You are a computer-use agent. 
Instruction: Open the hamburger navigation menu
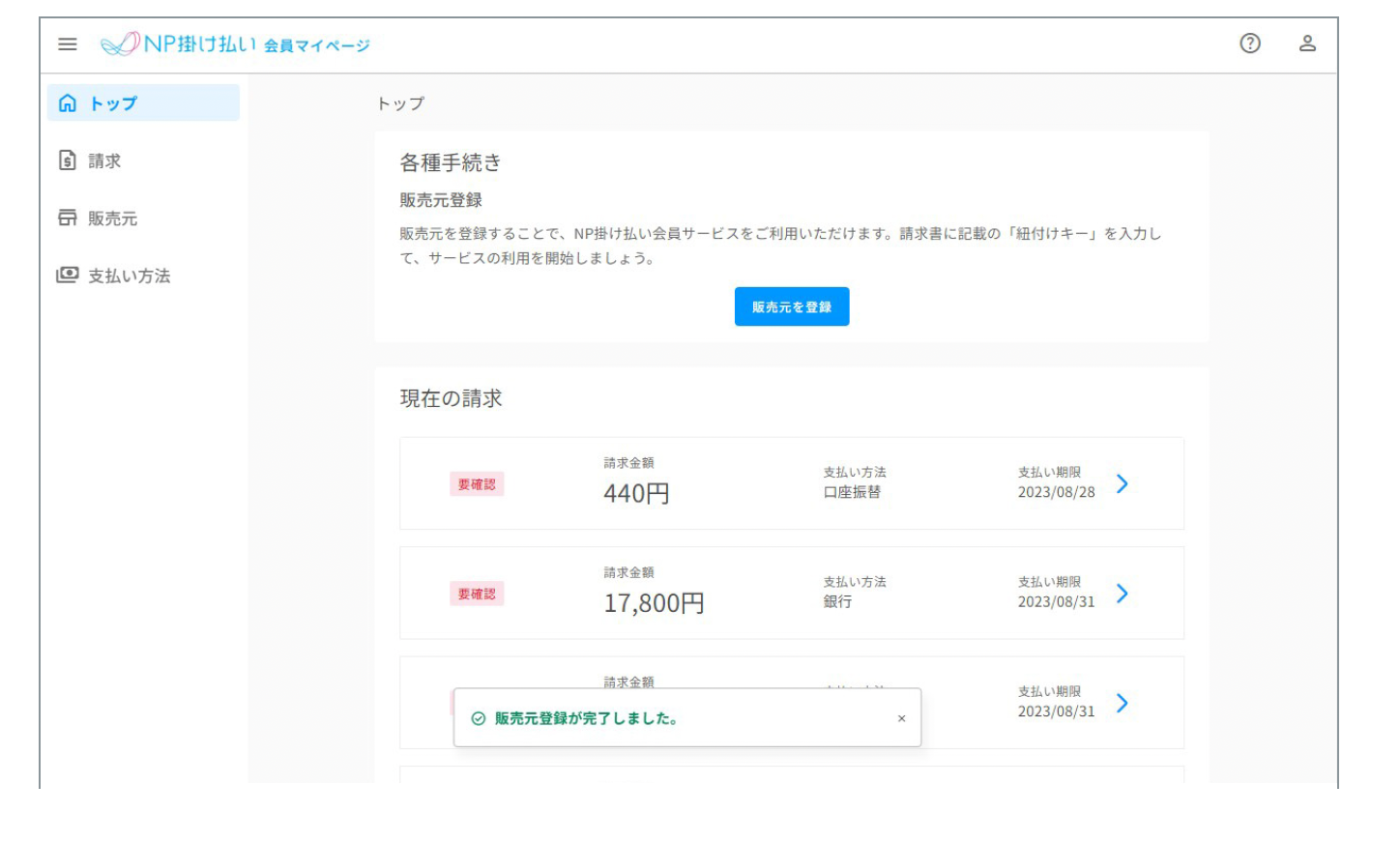67,44
